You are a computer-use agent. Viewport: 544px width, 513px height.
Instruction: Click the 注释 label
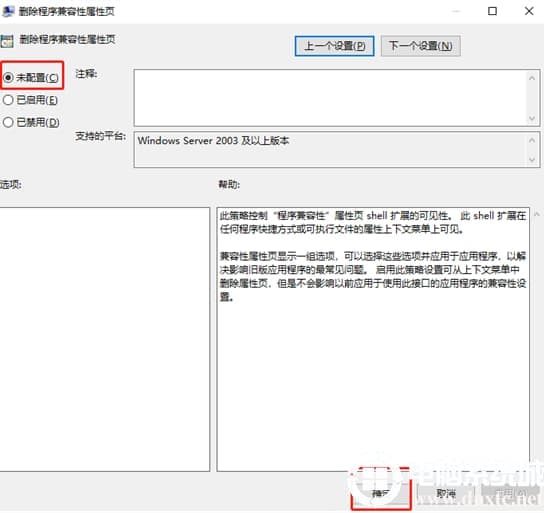coord(86,74)
